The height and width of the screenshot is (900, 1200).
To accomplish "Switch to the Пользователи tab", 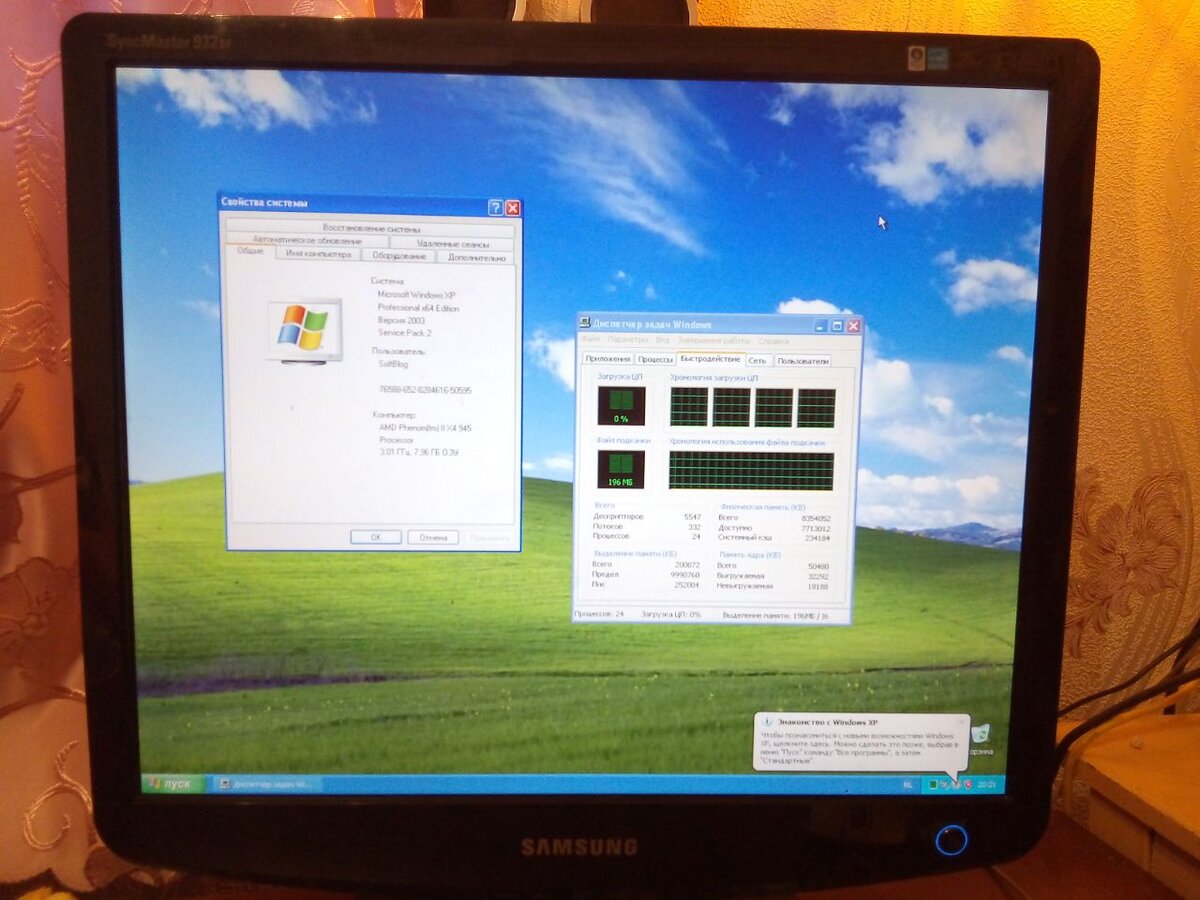I will pos(803,360).
